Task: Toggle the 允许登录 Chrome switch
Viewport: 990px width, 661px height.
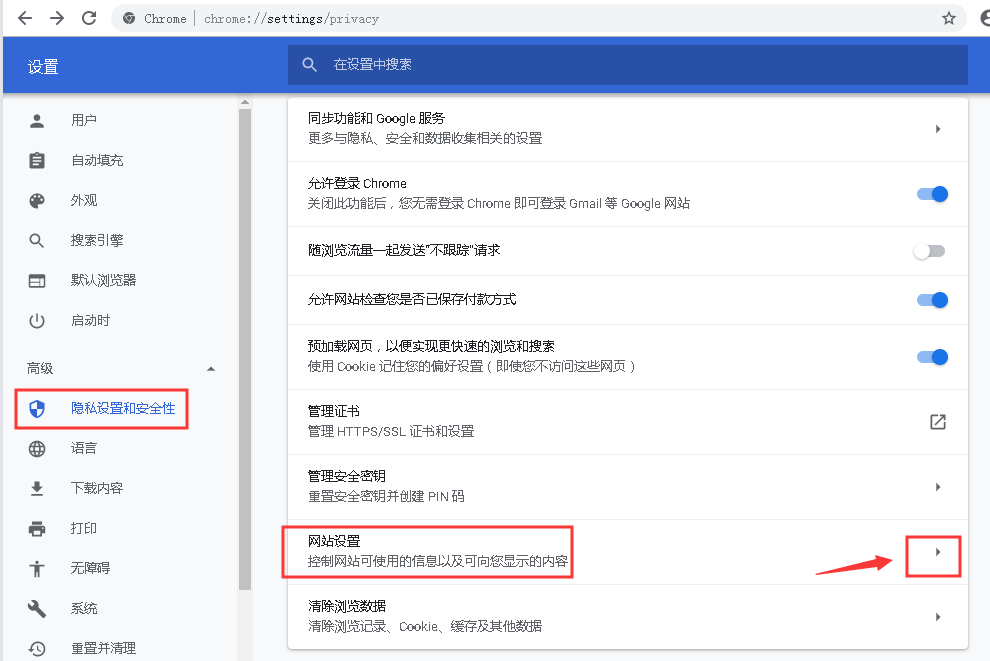Action: (x=933, y=194)
